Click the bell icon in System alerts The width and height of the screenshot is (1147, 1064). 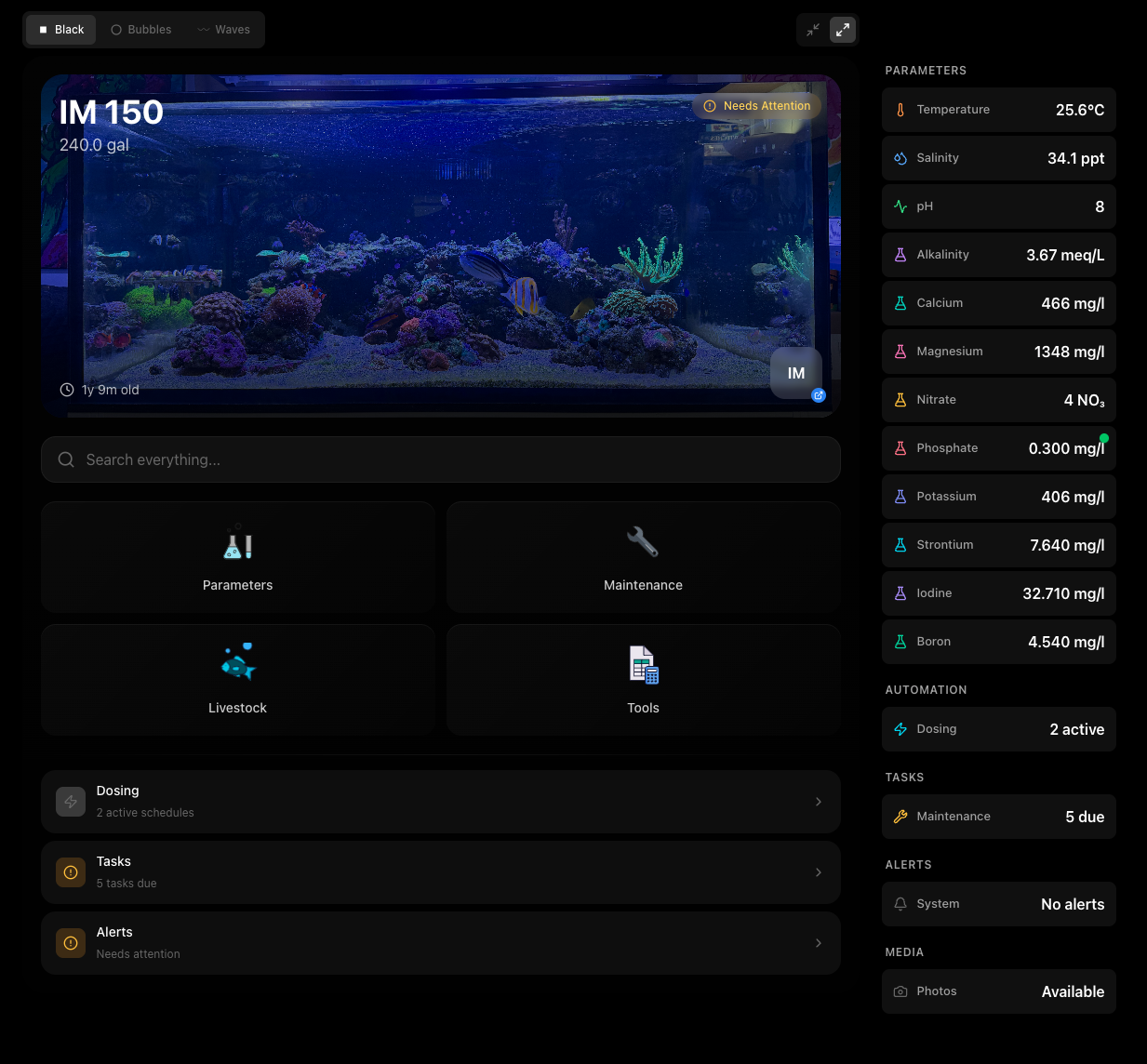tap(900, 904)
